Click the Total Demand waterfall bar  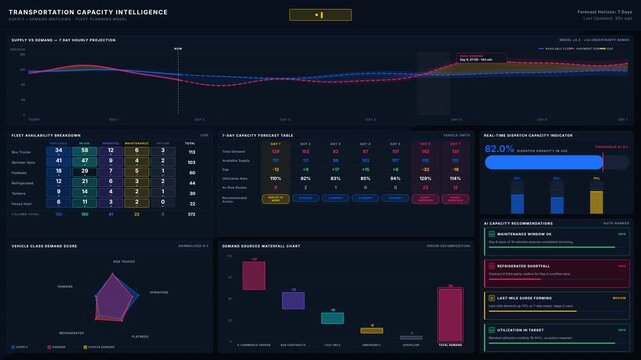(450, 315)
